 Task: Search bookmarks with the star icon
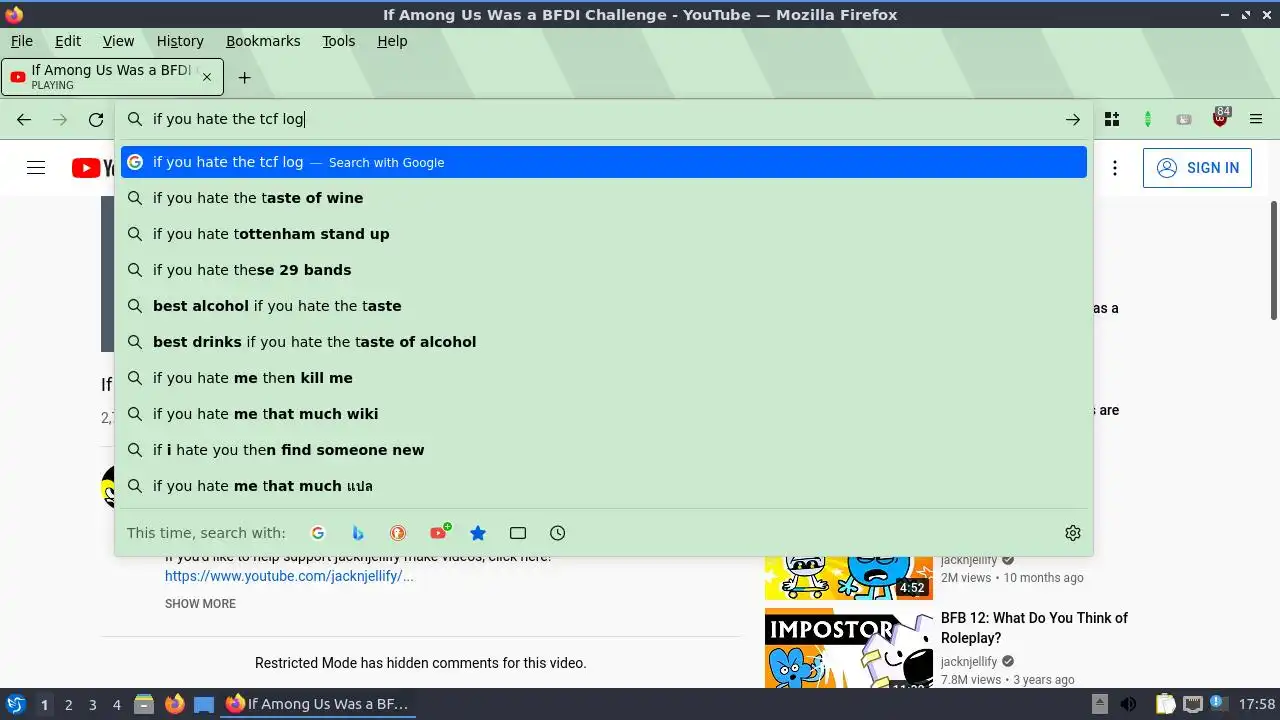point(478,533)
